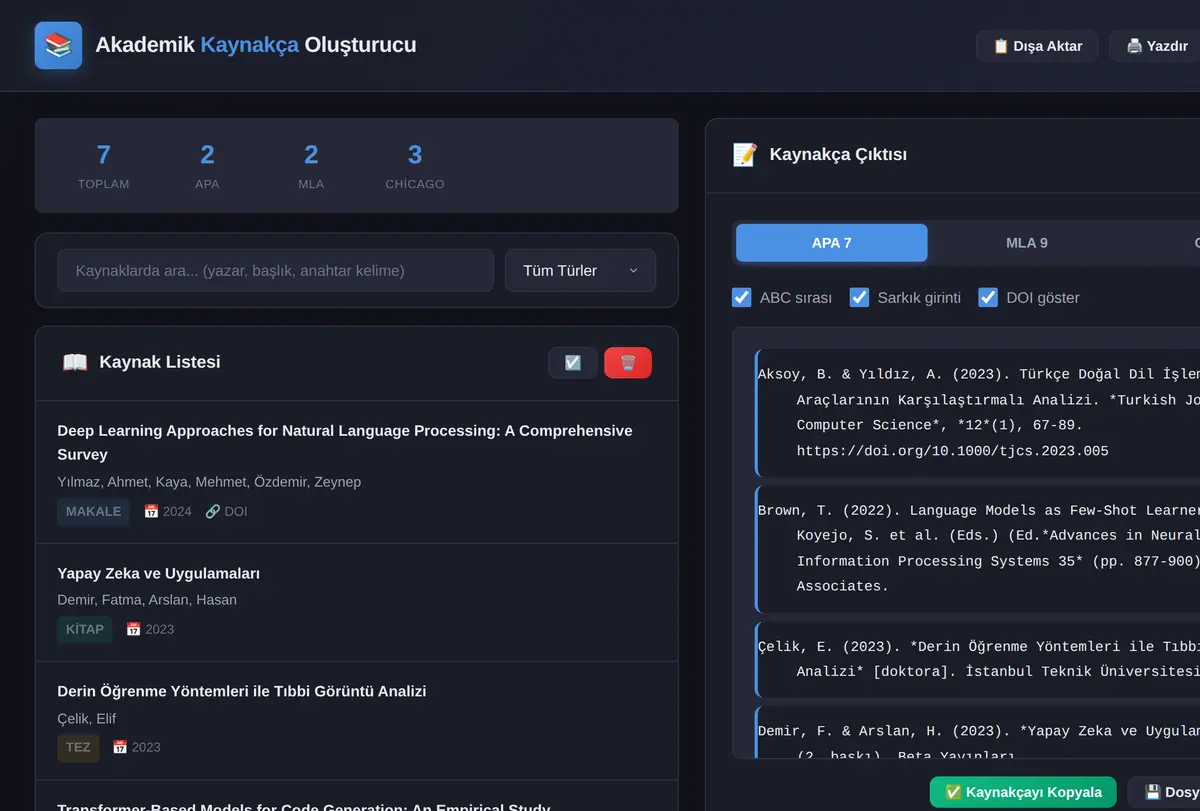Image resolution: width=1200 pixels, height=811 pixels.
Task: Click the books app logo icon
Action: [58, 46]
